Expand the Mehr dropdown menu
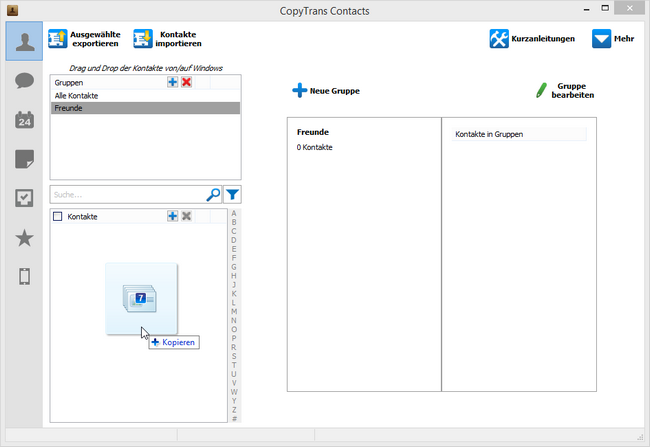The width and height of the screenshot is (650, 447). click(613, 39)
